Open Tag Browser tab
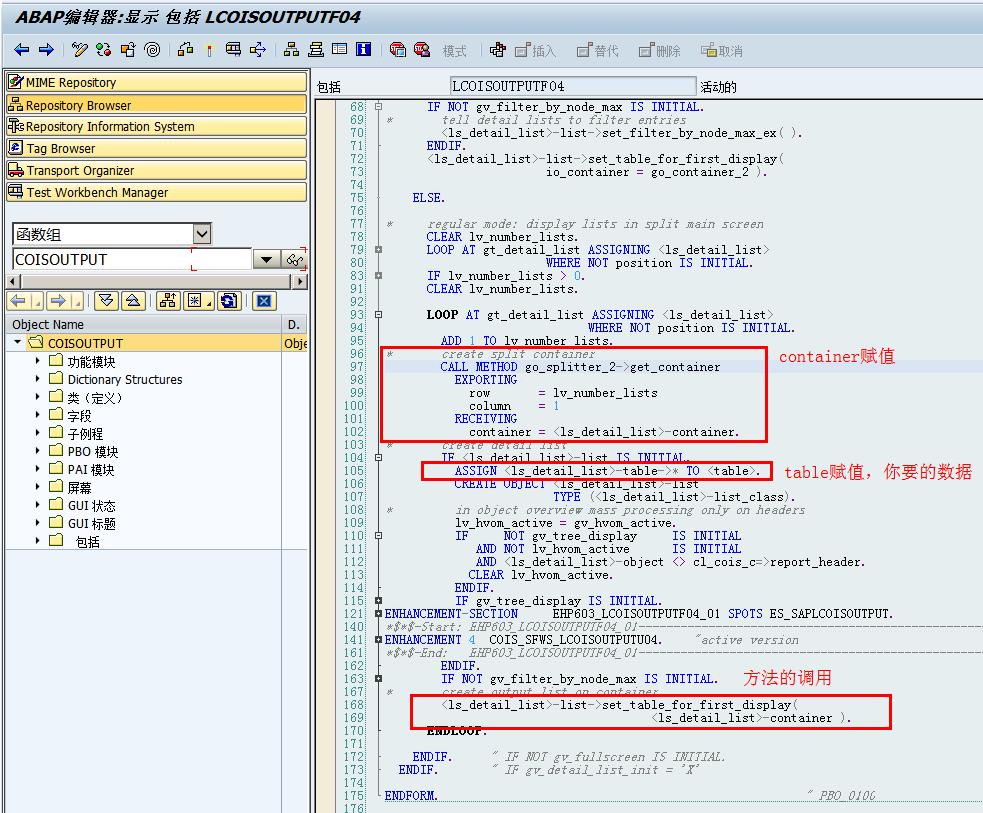 (x=157, y=149)
